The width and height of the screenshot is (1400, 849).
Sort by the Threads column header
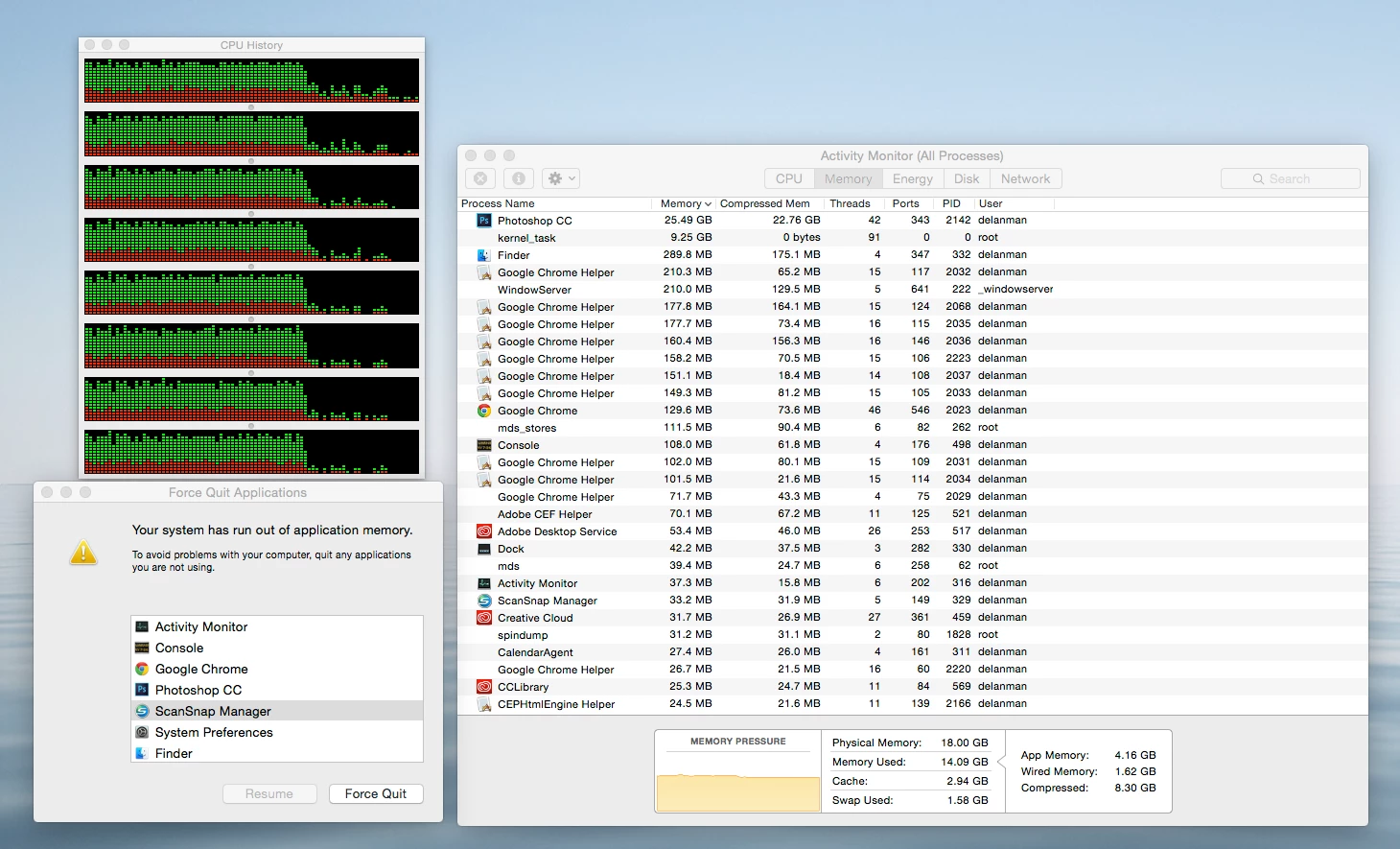tap(854, 203)
